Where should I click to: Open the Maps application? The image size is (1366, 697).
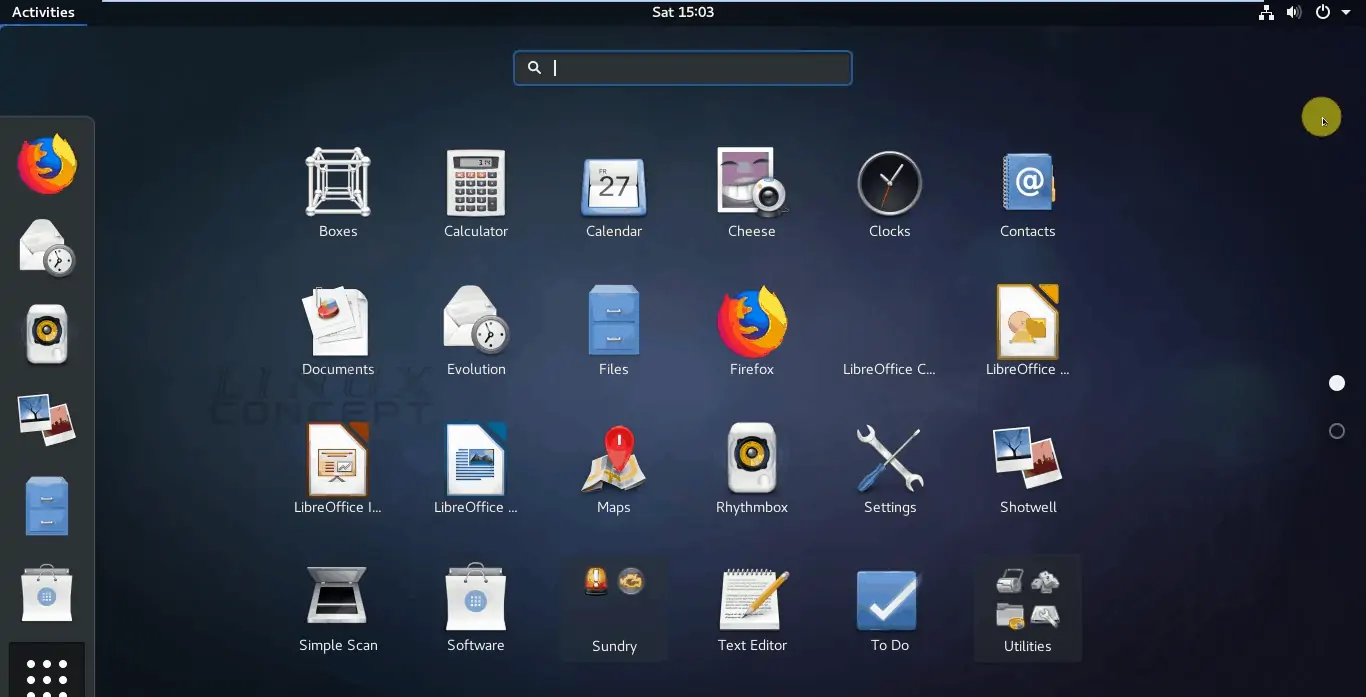pyautogui.click(x=614, y=469)
